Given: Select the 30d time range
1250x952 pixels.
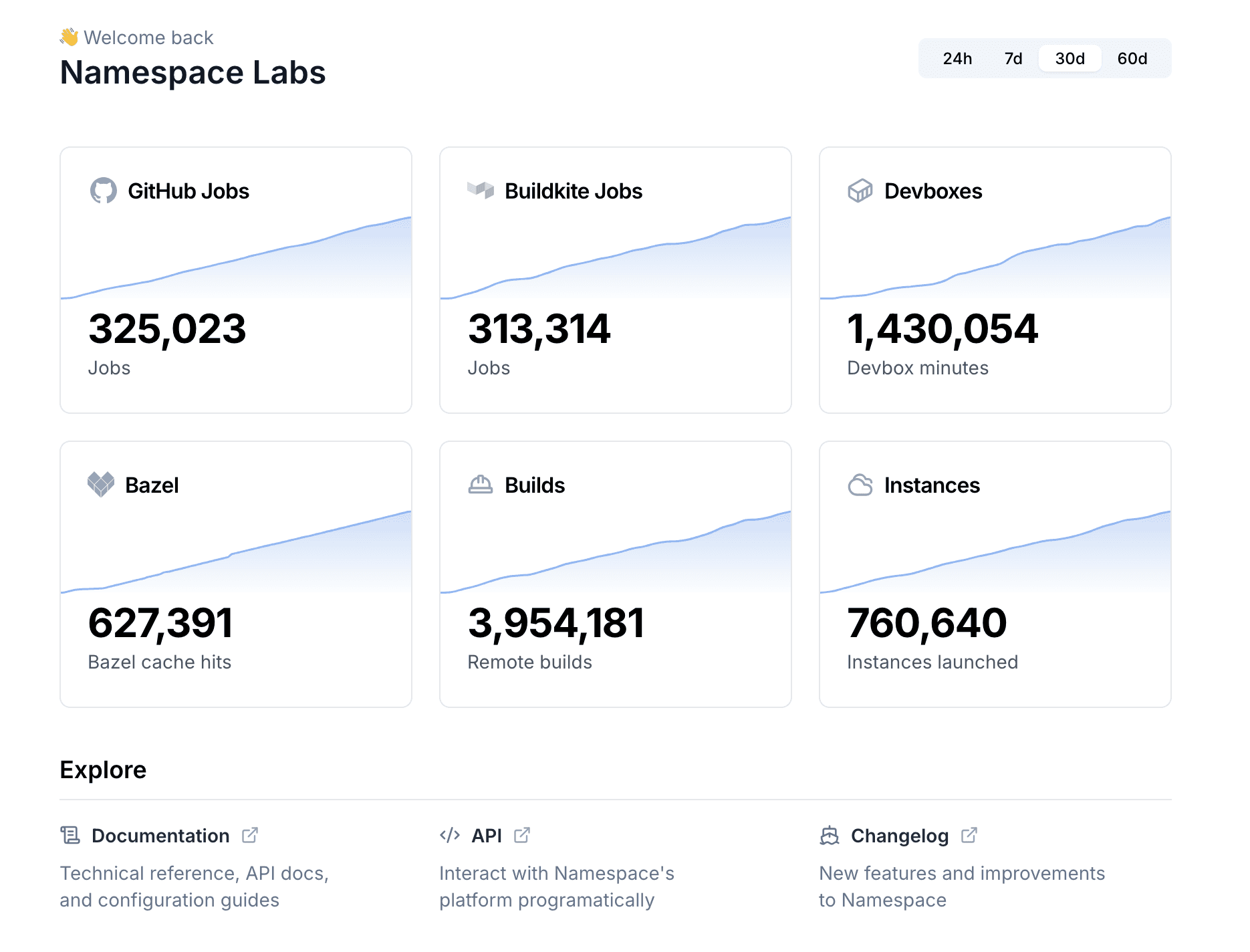Looking at the screenshot, I should (x=1070, y=59).
